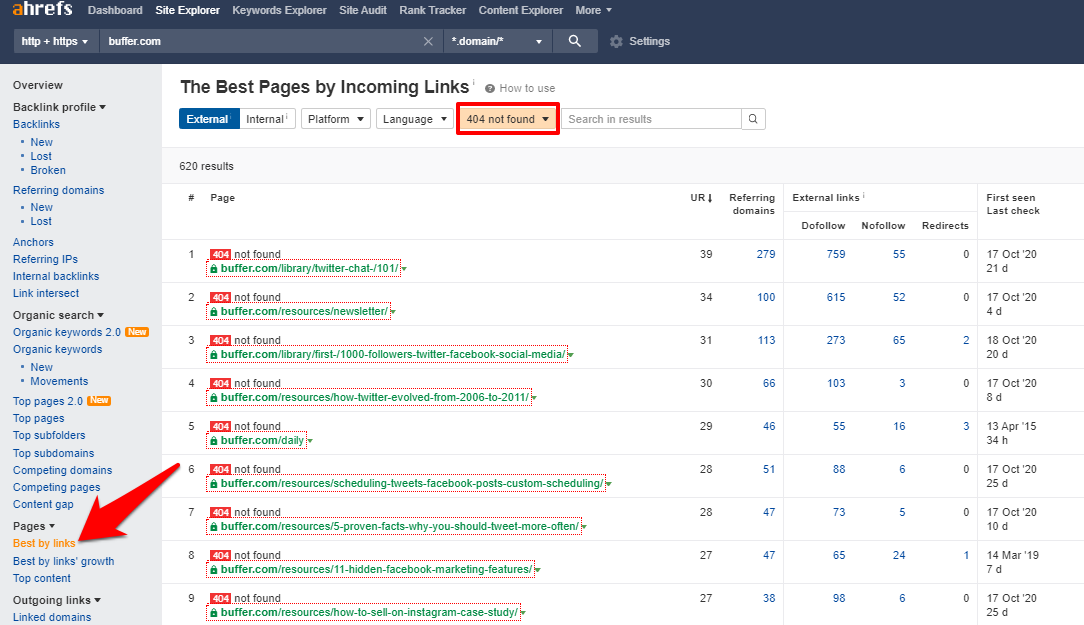The width and height of the screenshot is (1084, 625).
Task: Click the red 404 badge on row 1
Action: pyautogui.click(x=220, y=254)
